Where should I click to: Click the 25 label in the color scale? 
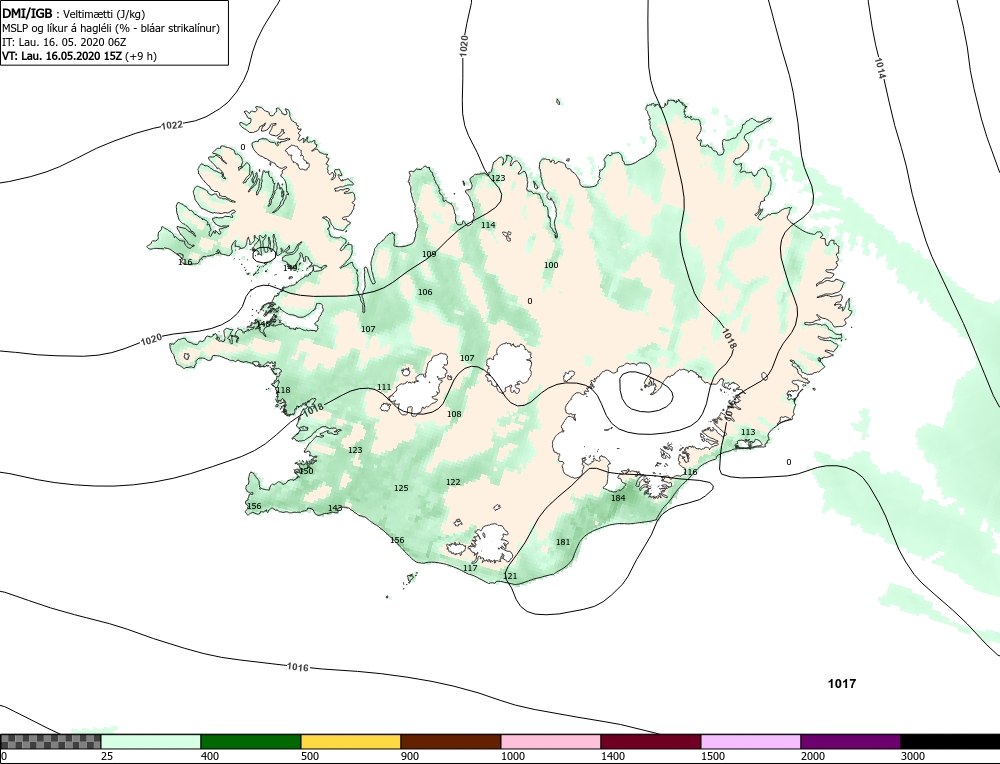(x=107, y=756)
